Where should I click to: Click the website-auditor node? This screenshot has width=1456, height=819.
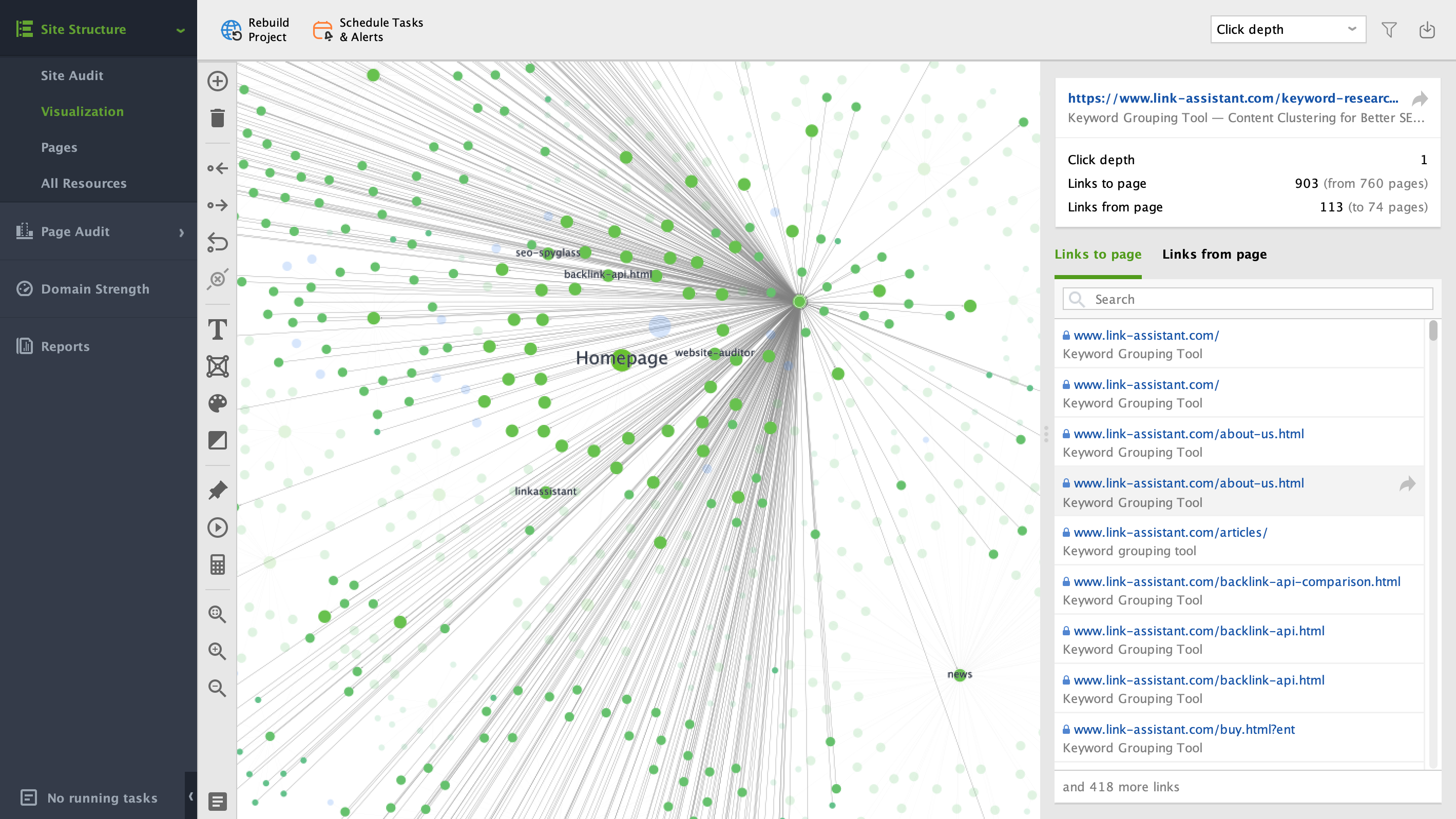coord(715,353)
